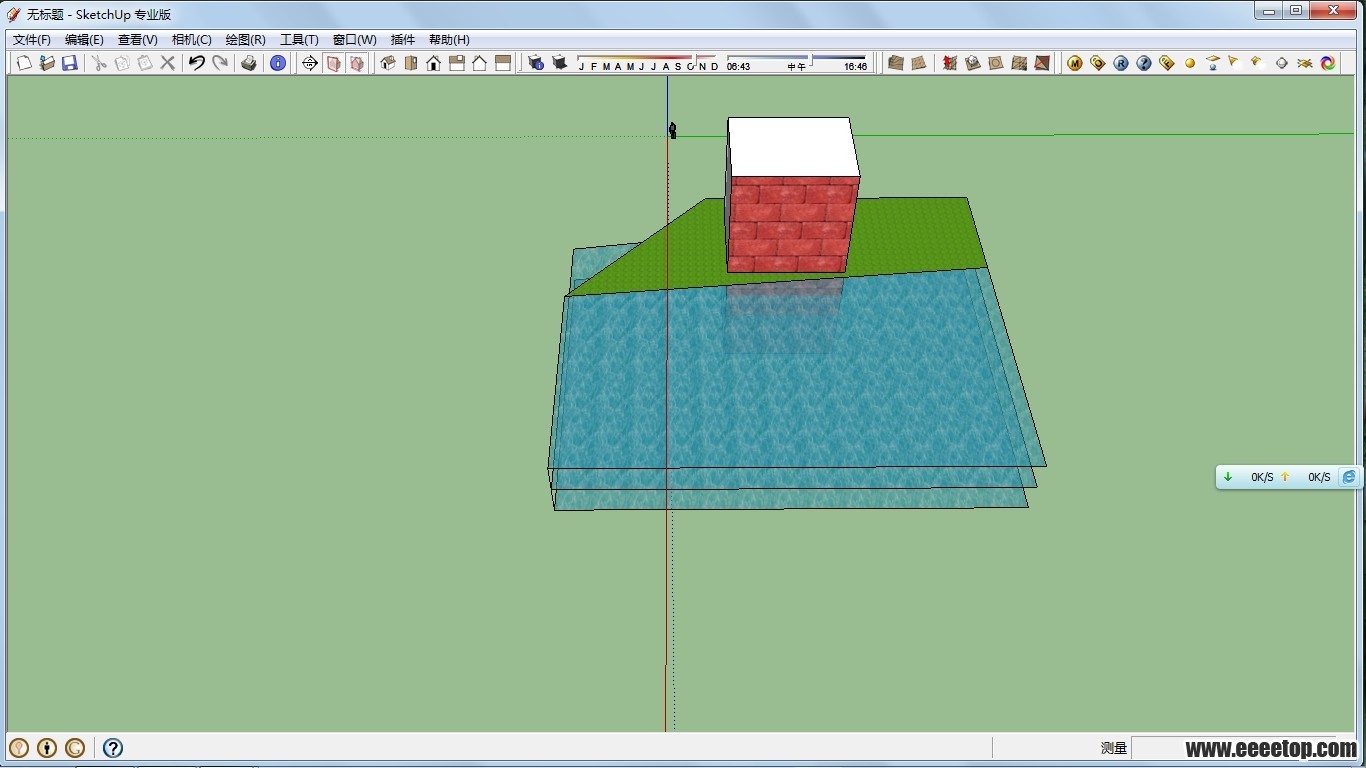Open the 帮助(H) menu
The image size is (1366, 768).
(x=449, y=40)
